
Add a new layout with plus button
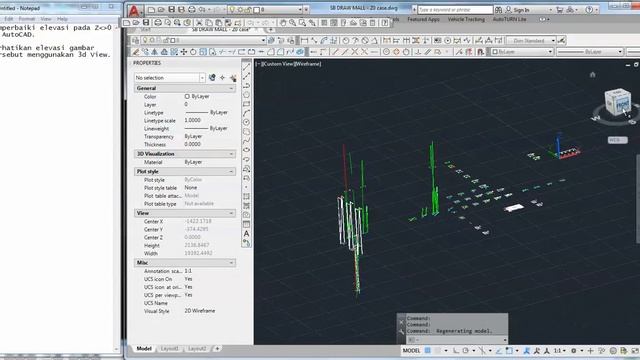click(x=217, y=349)
